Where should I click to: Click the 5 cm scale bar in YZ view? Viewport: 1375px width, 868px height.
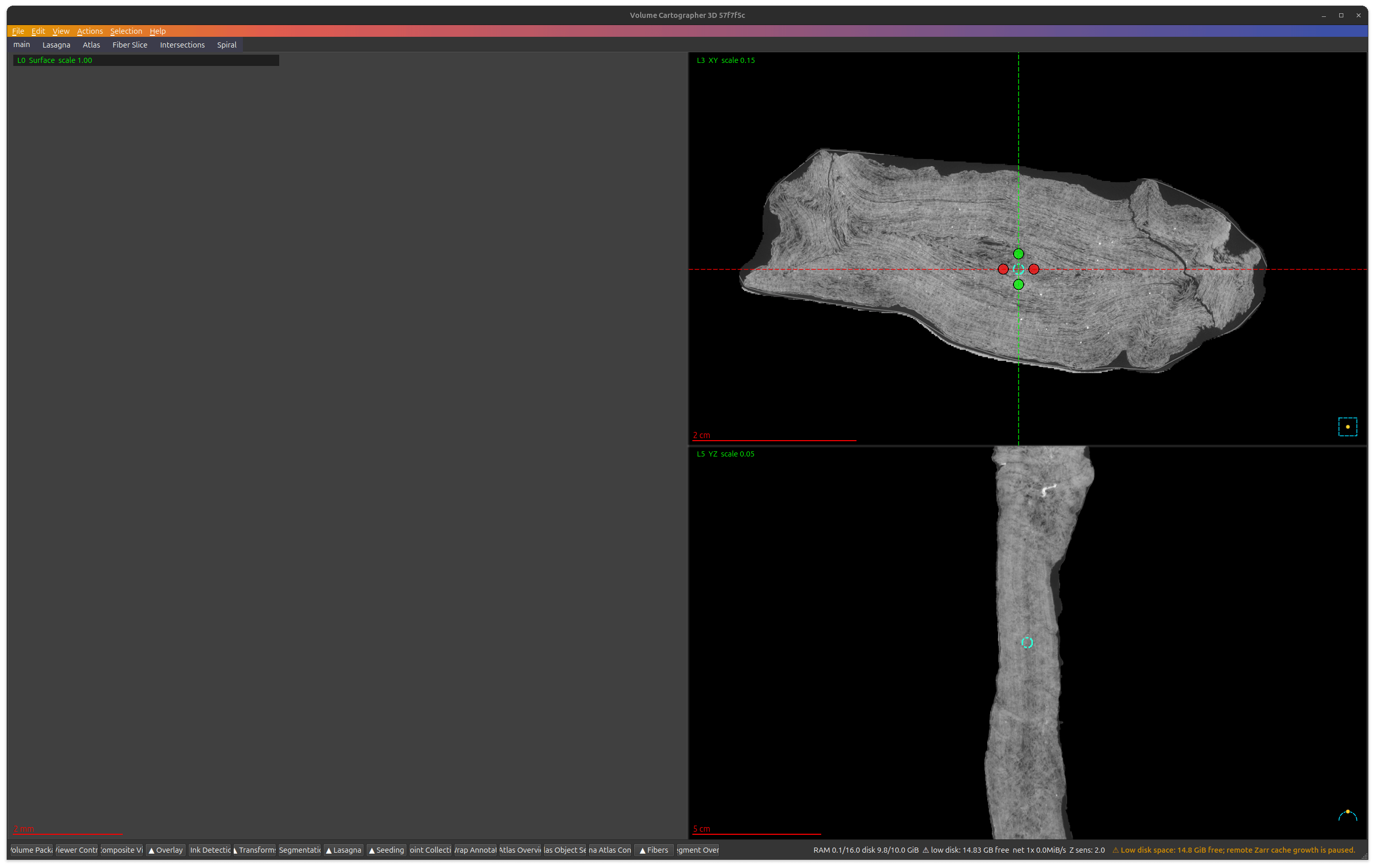[757, 831]
